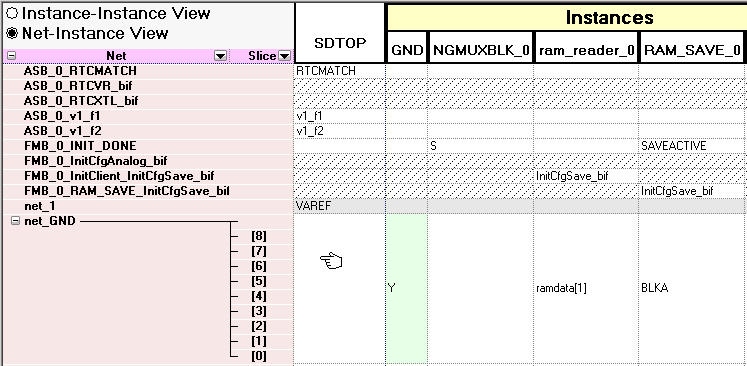This screenshot has width=747, height=366.
Task: Select net_GND slice [4]
Action: 259,296
